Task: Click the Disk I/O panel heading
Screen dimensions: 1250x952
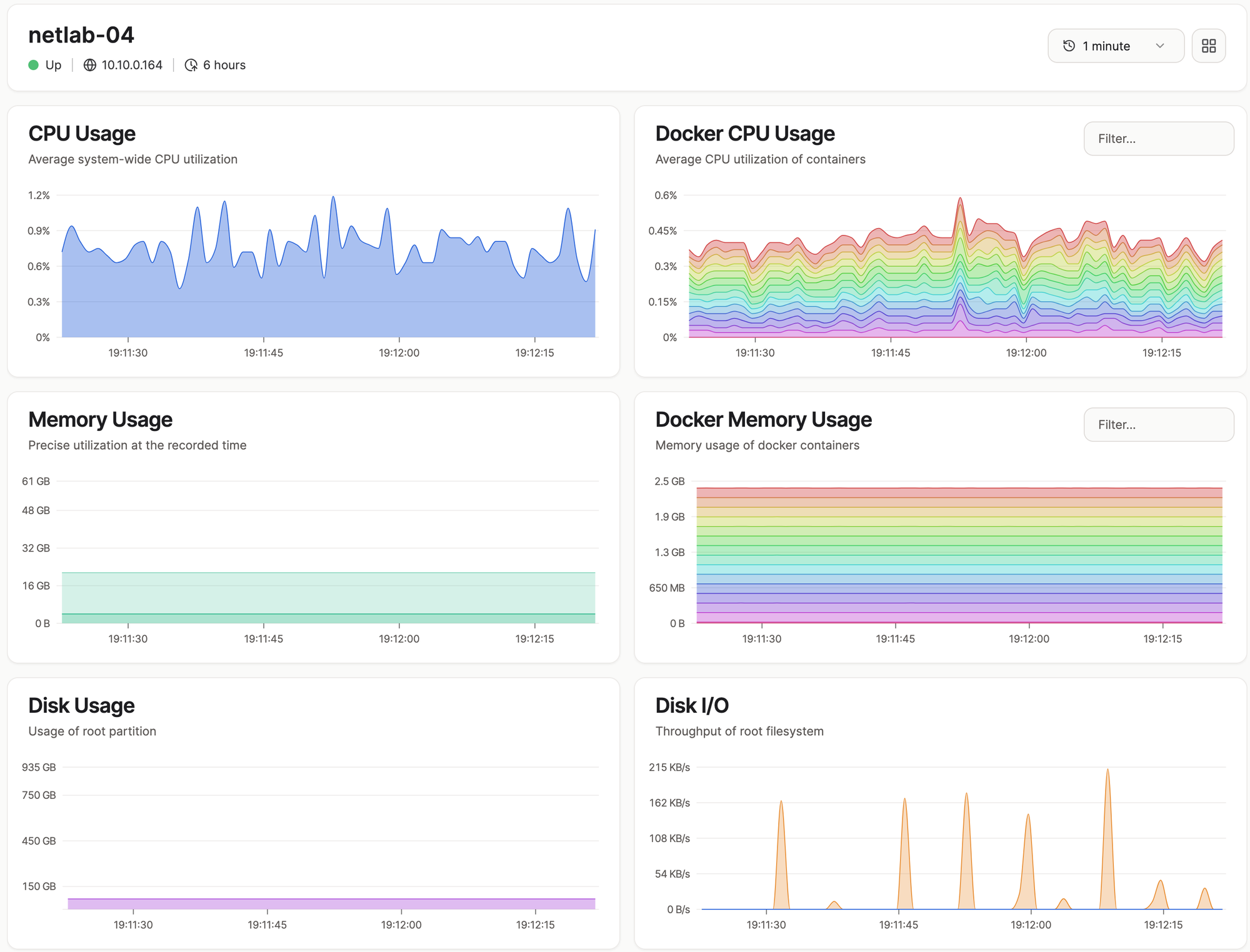Action: coord(692,706)
